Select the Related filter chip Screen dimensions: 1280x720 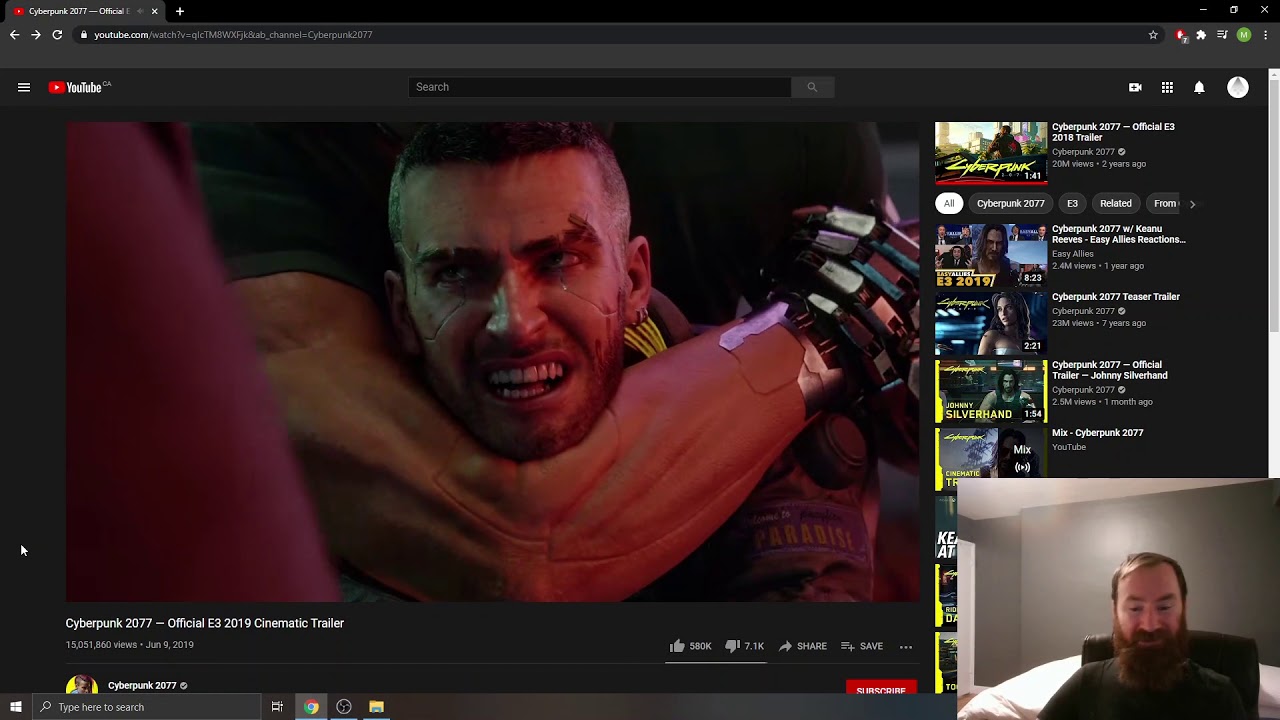click(x=1115, y=204)
